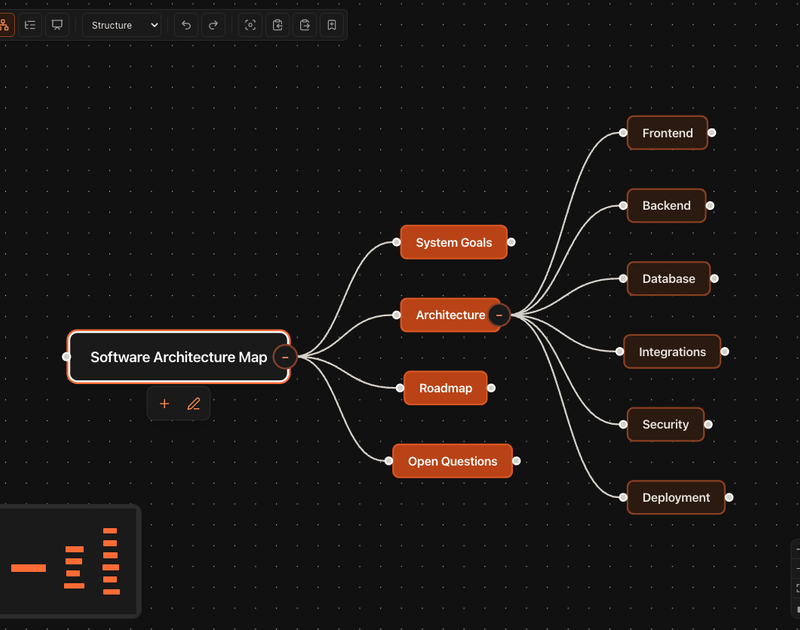
Task: Switch to the outline list view
Action: click(x=30, y=25)
